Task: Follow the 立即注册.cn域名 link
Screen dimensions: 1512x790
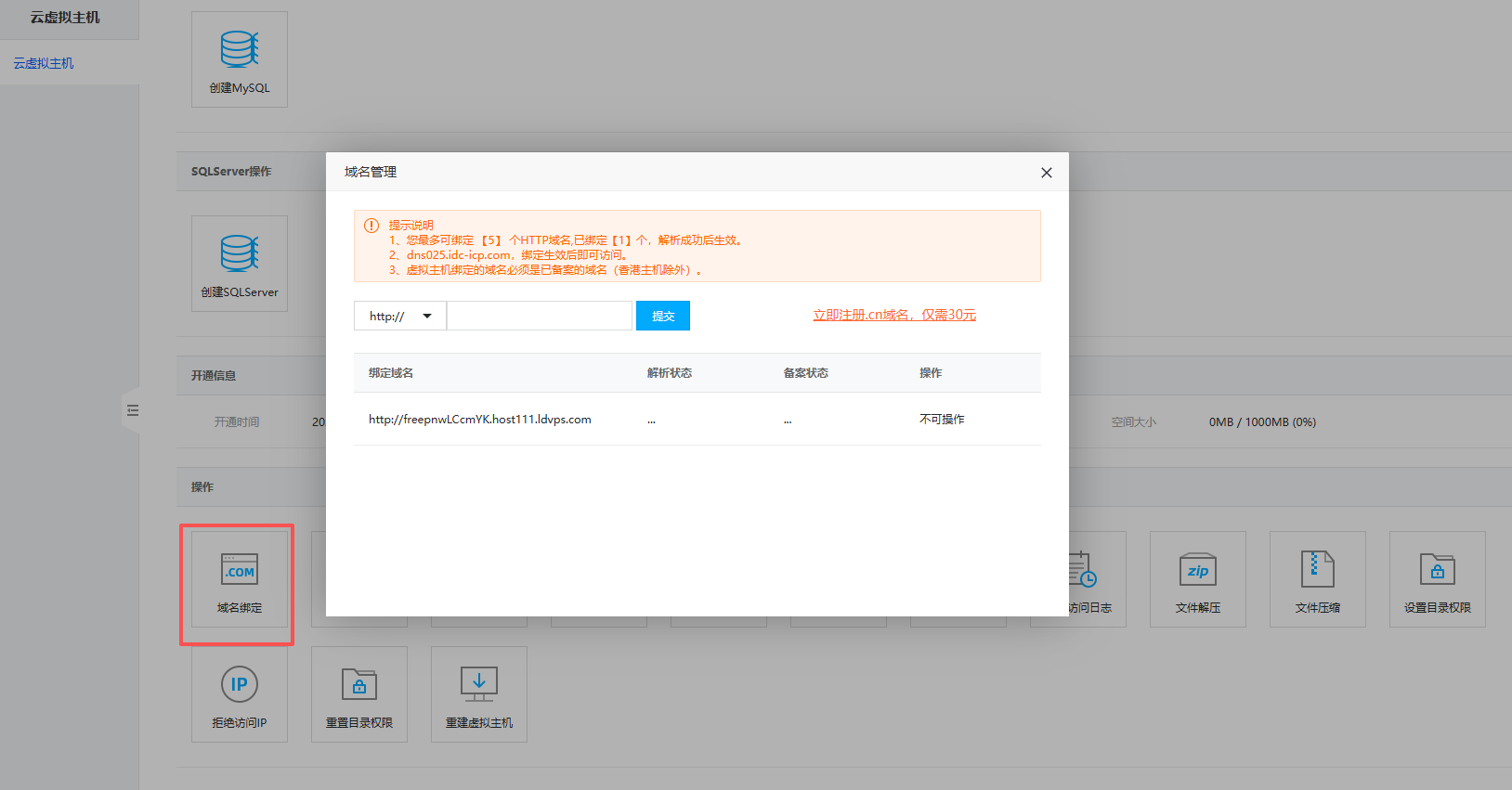Action: tap(894, 315)
